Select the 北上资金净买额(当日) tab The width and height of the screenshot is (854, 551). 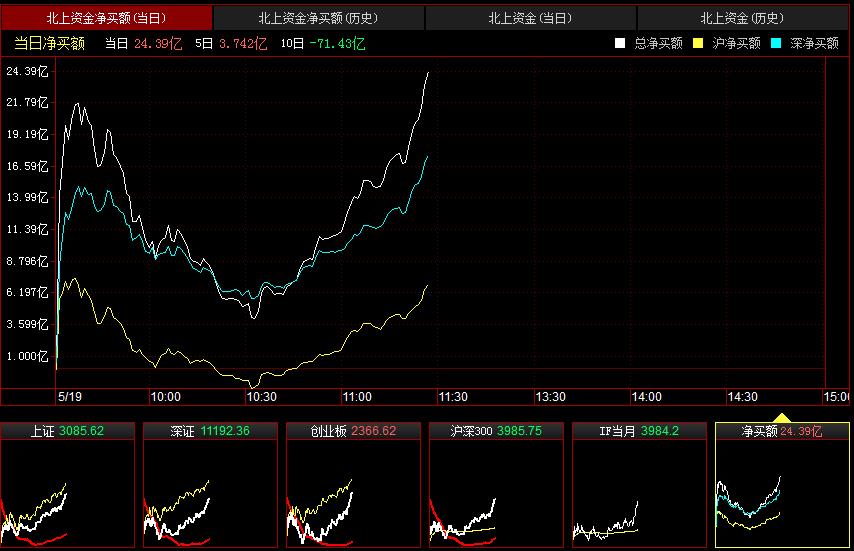(107, 18)
